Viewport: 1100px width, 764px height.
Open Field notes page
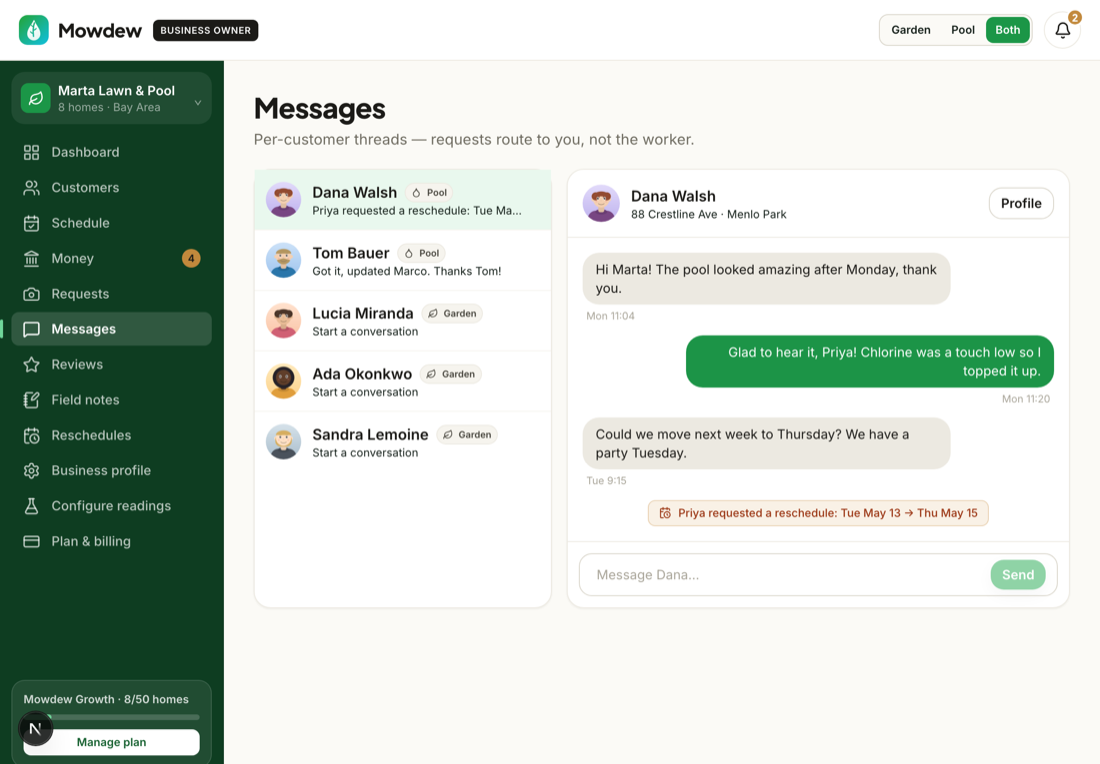point(112,400)
